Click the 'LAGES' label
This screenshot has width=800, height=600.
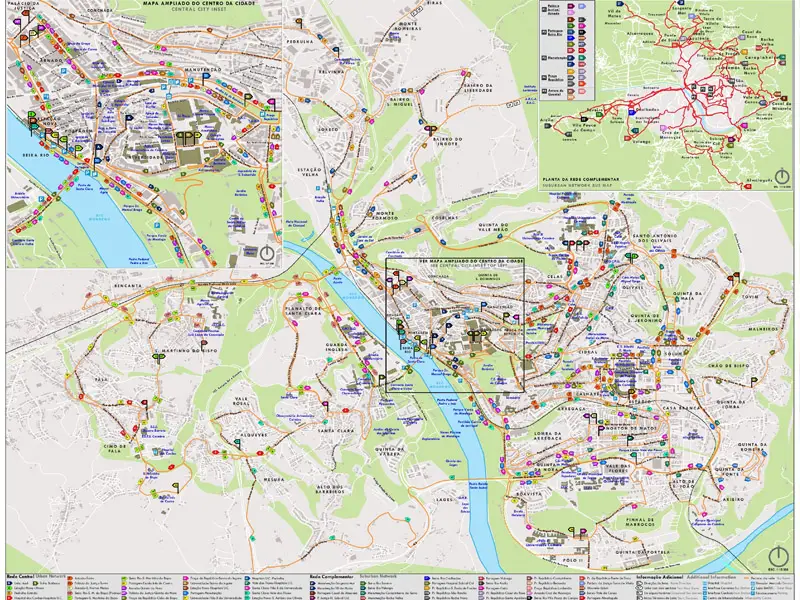click(x=445, y=499)
